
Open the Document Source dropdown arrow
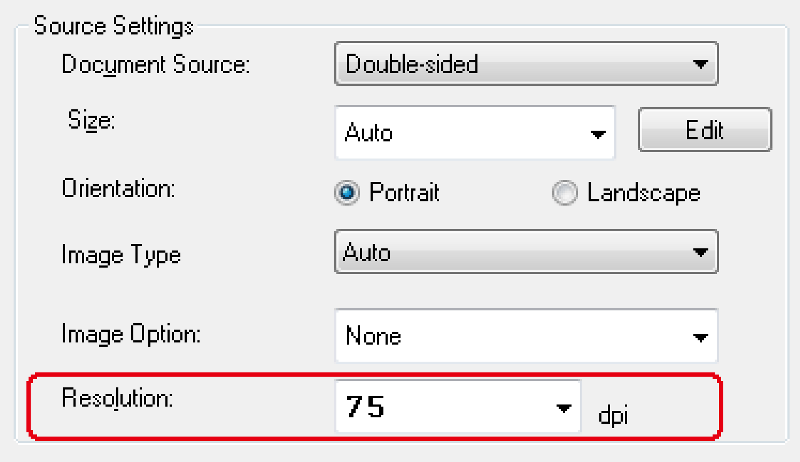(x=699, y=66)
